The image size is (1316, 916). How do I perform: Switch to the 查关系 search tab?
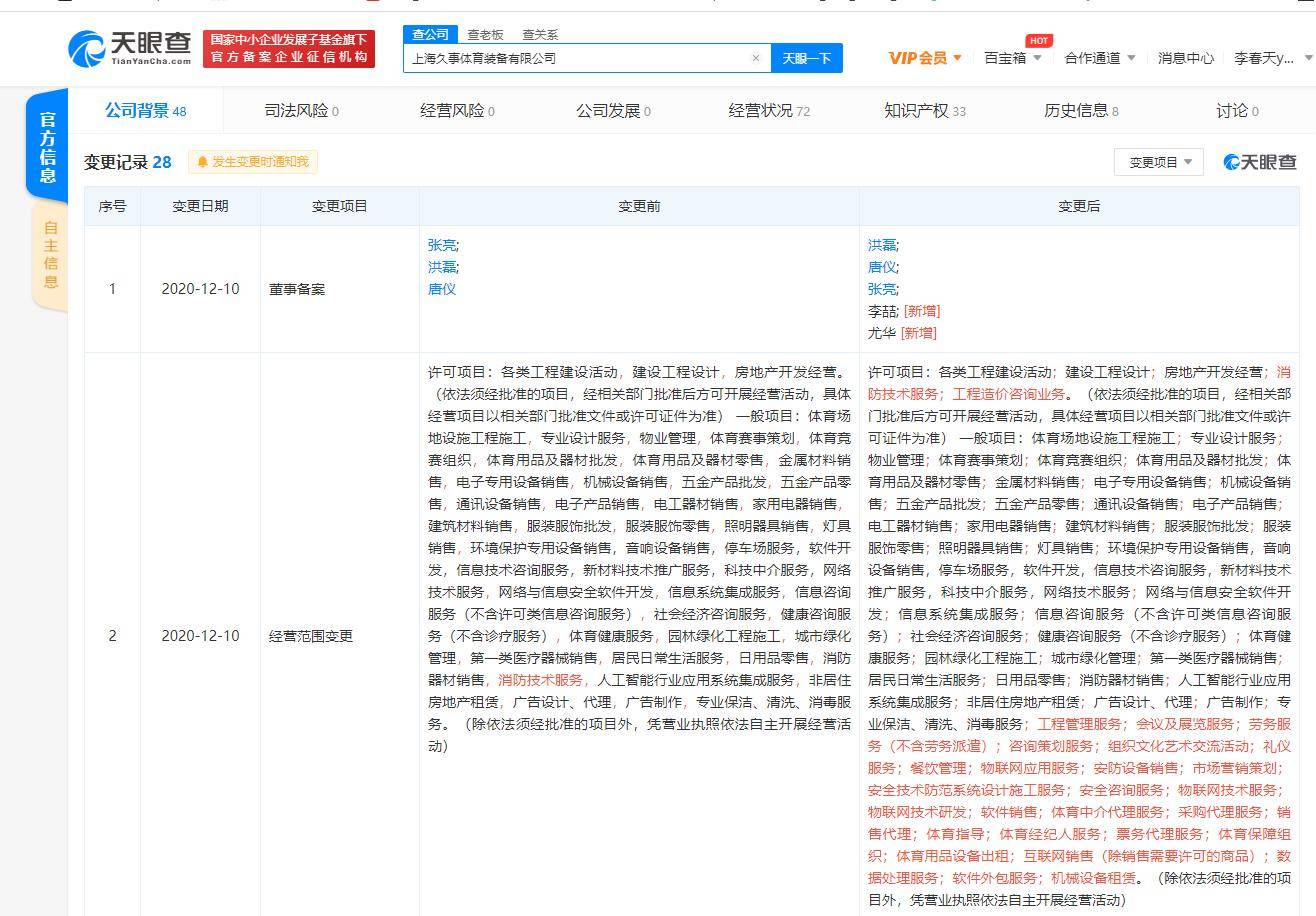(x=542, y=34)
